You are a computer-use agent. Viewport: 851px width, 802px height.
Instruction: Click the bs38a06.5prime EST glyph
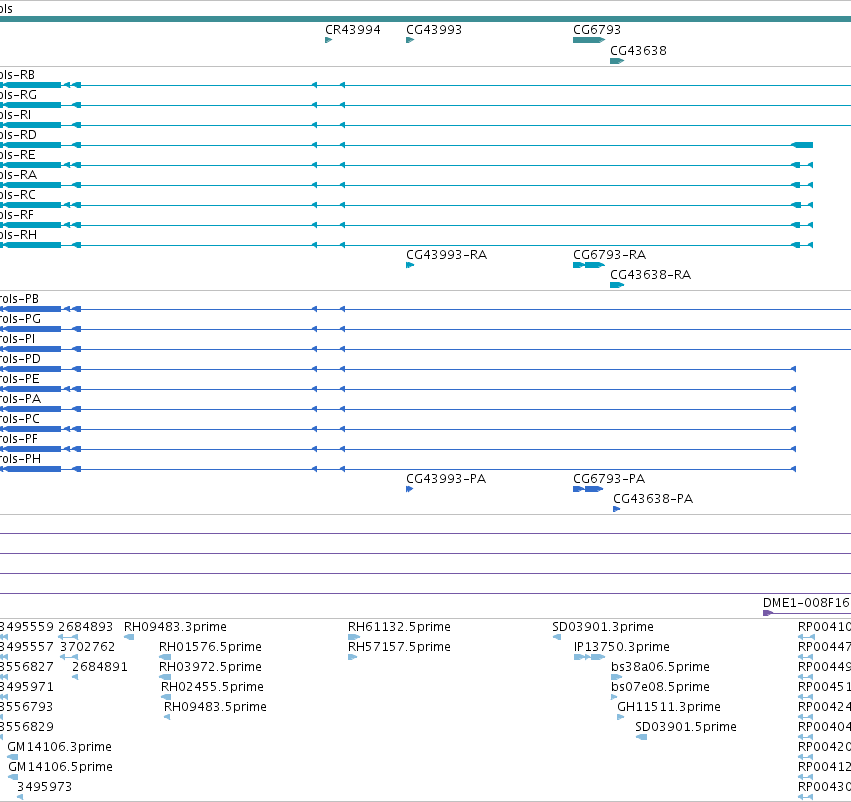(617, 677)
